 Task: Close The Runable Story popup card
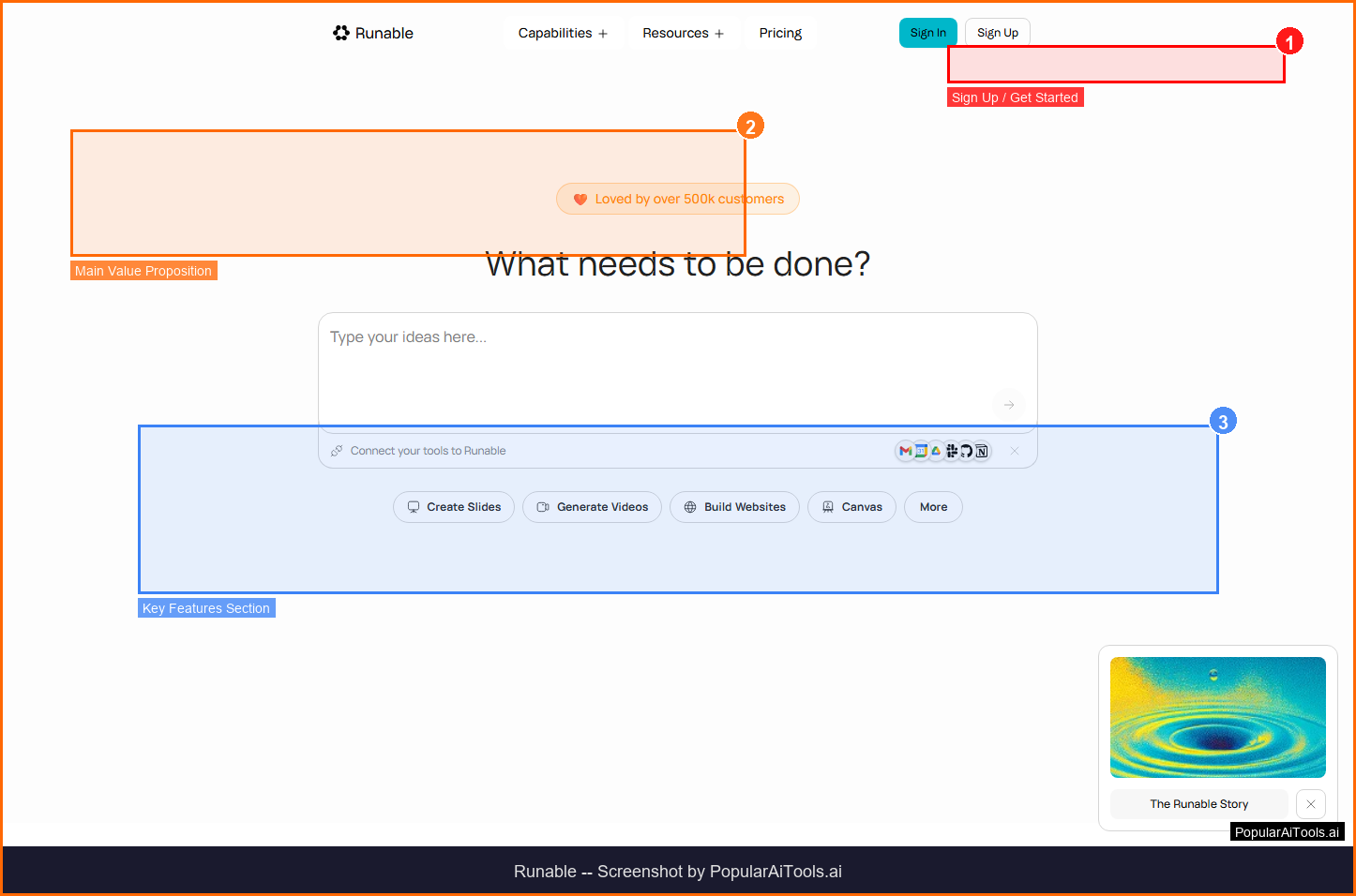tap(1310, 804)
